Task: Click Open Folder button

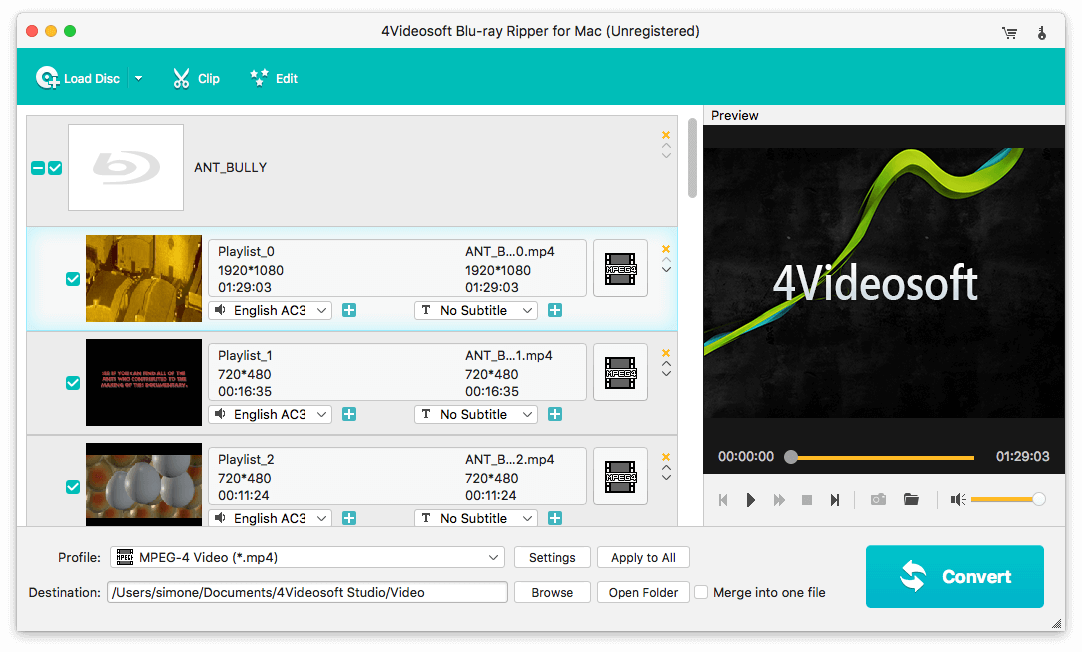Action: pyautogui.click(x=643, y=592)
